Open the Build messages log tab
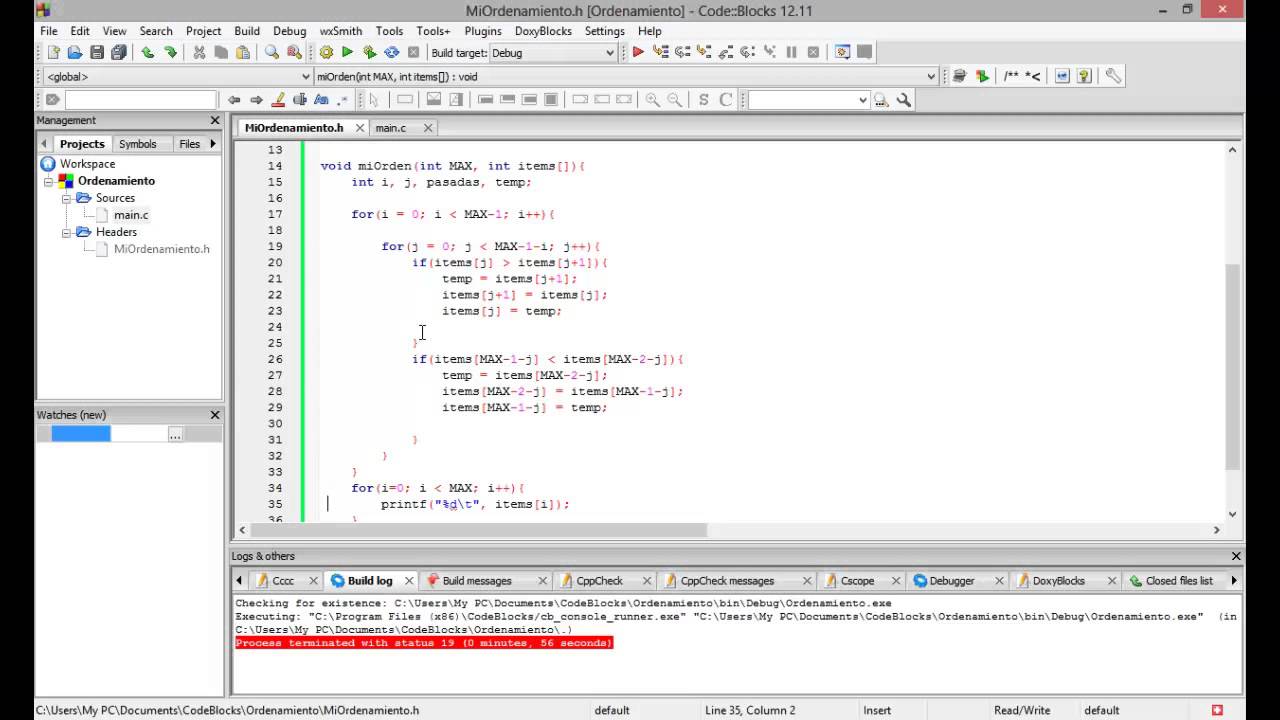1280x720 pixels. pyautogui.click(x=477, y=581)
